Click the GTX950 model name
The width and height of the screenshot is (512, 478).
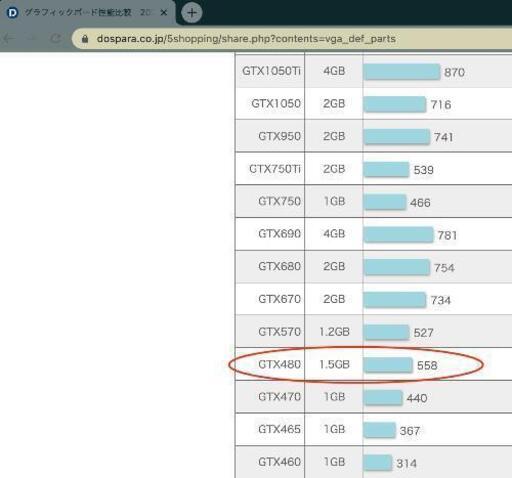[279, 136]
